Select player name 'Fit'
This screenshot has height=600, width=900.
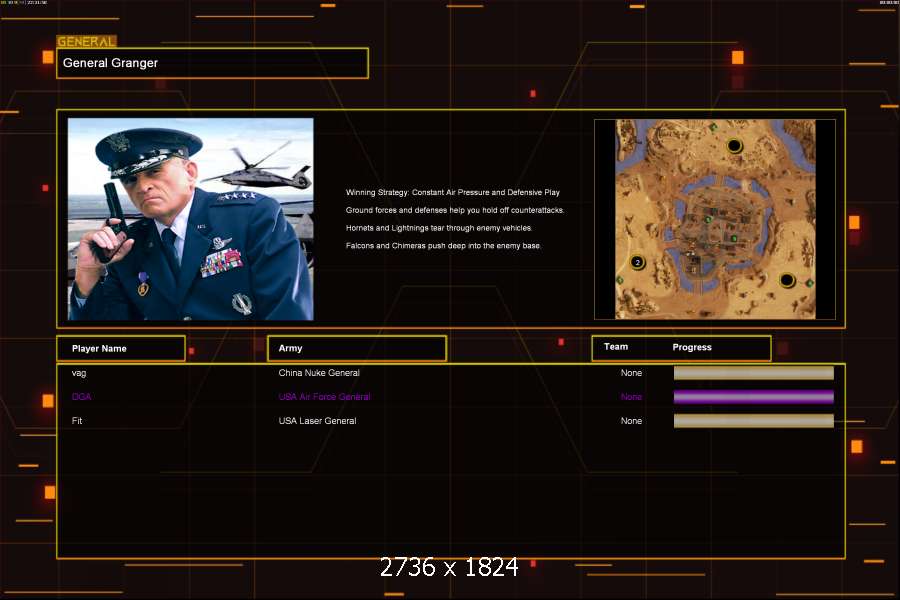tap(77, 421)
